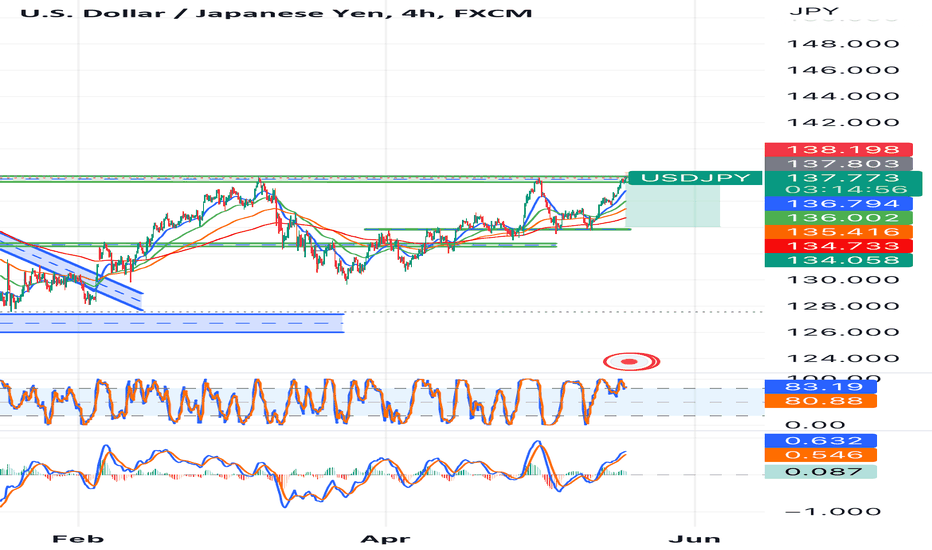Select the blue descending parallel channel
This screenshot has width=932, height=550.
pos(71,271)
